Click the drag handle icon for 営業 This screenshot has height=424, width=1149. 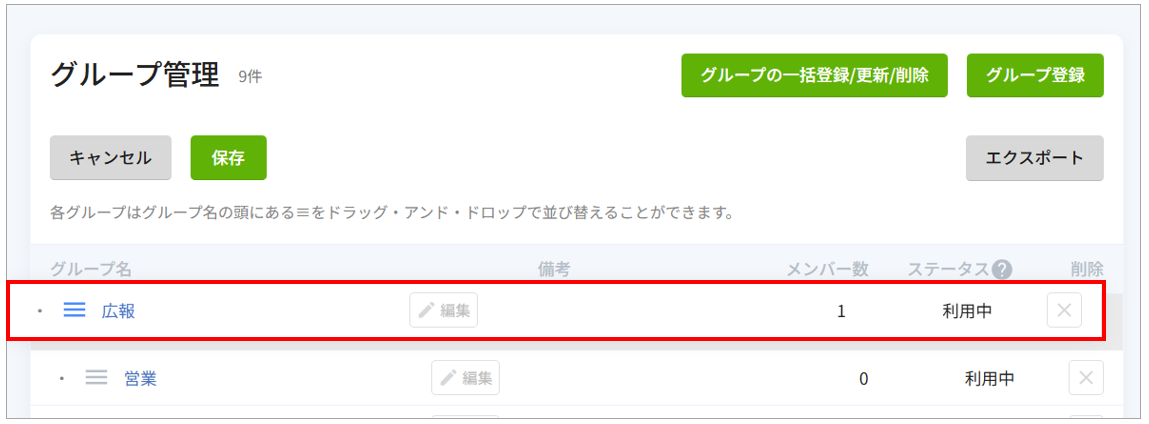click(x=97, y=378)
